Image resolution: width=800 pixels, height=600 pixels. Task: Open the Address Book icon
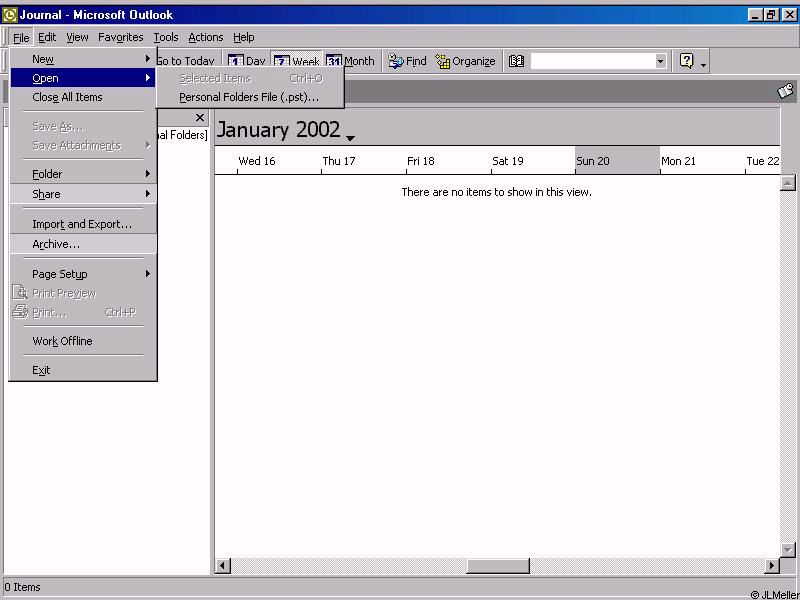click(516, 61)
